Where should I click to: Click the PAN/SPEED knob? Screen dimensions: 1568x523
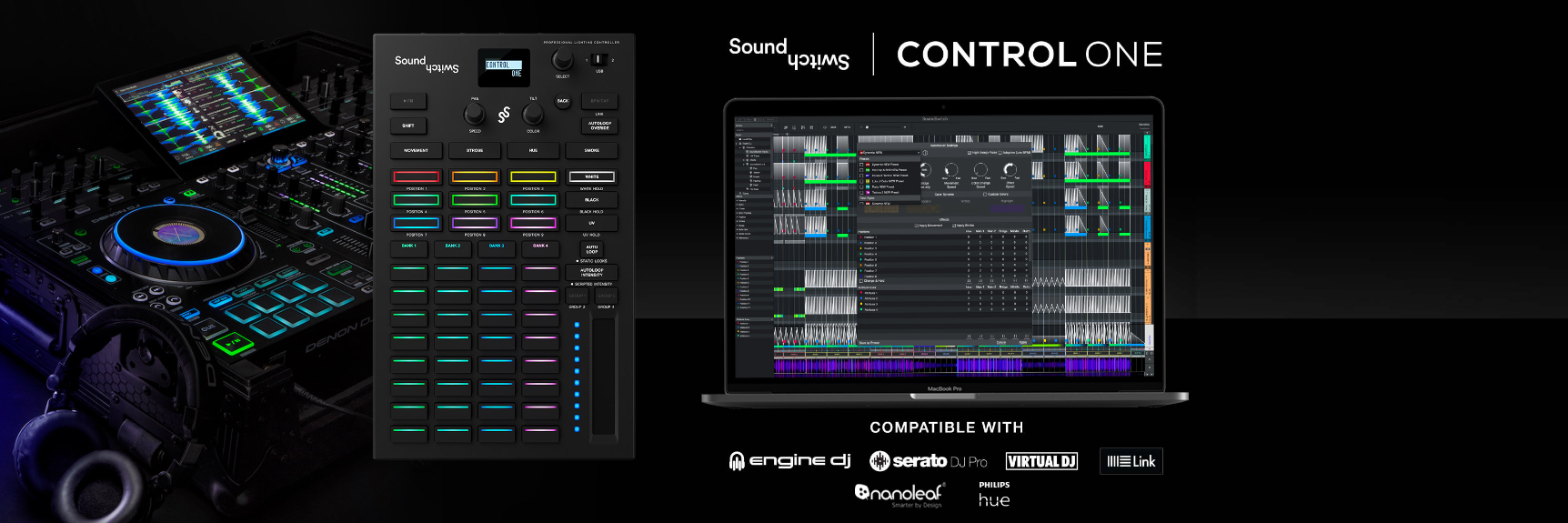[x=475, y=114]
